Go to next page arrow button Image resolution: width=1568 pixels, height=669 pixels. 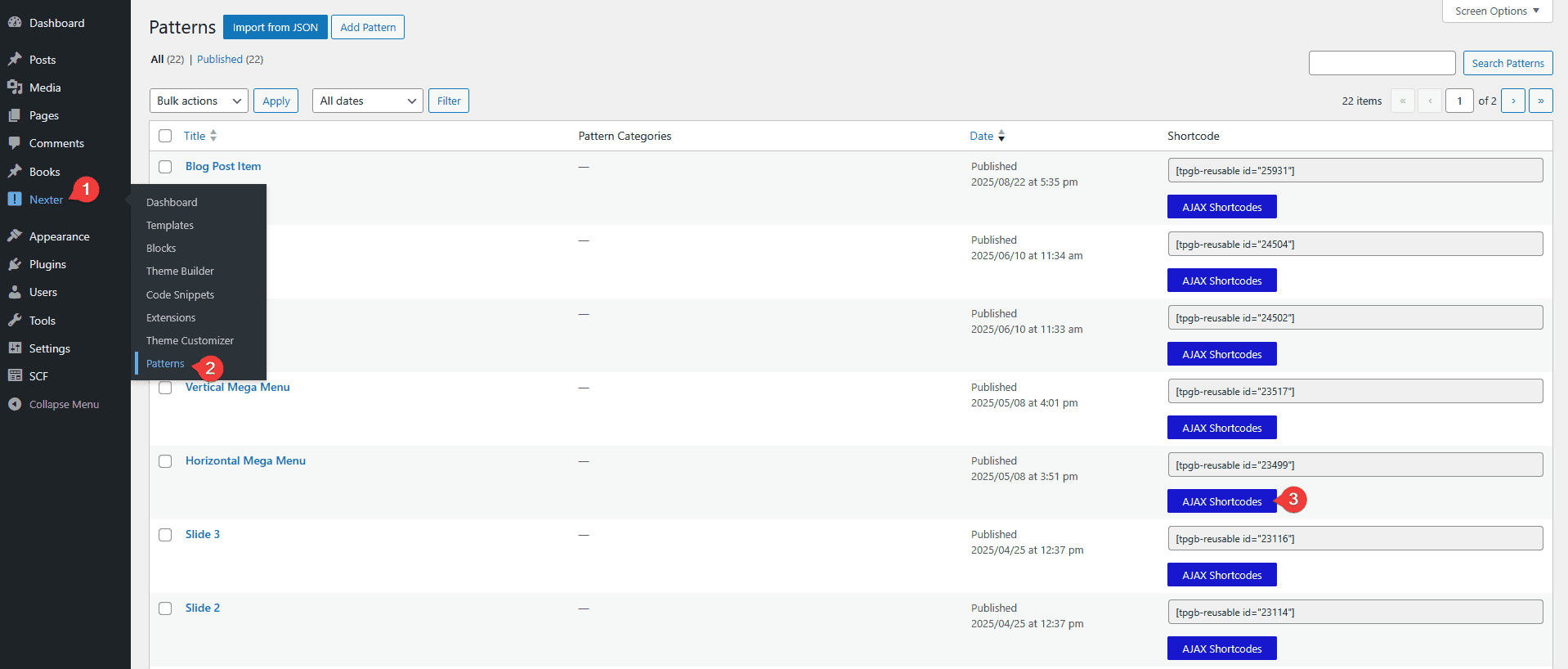pyautogui.click(x=1513, y=101)
